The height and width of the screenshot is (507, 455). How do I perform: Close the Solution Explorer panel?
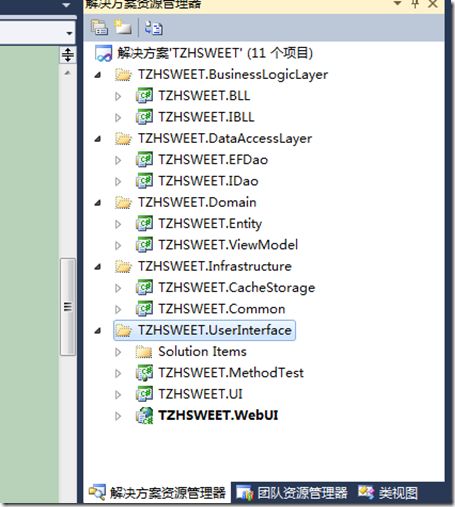click(433, 4)
